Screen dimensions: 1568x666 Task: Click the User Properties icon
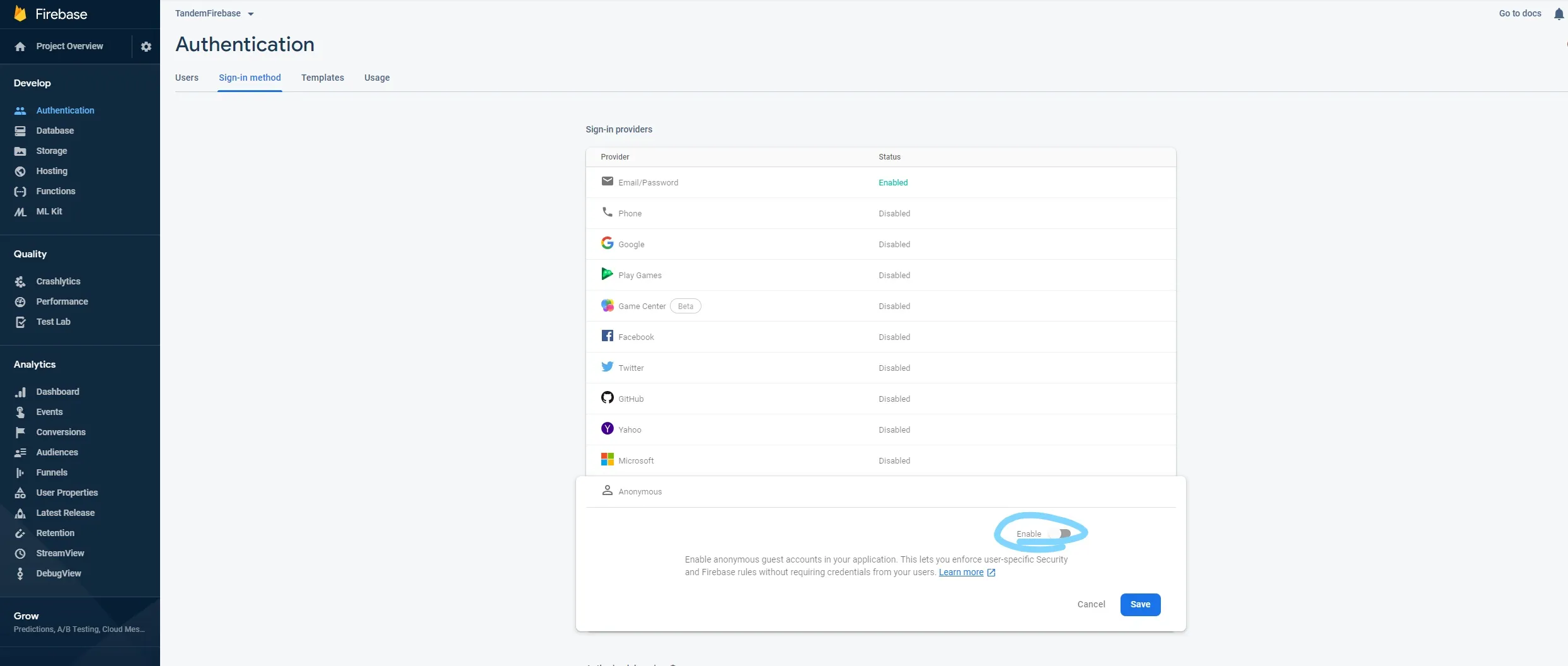click(20, 493)
